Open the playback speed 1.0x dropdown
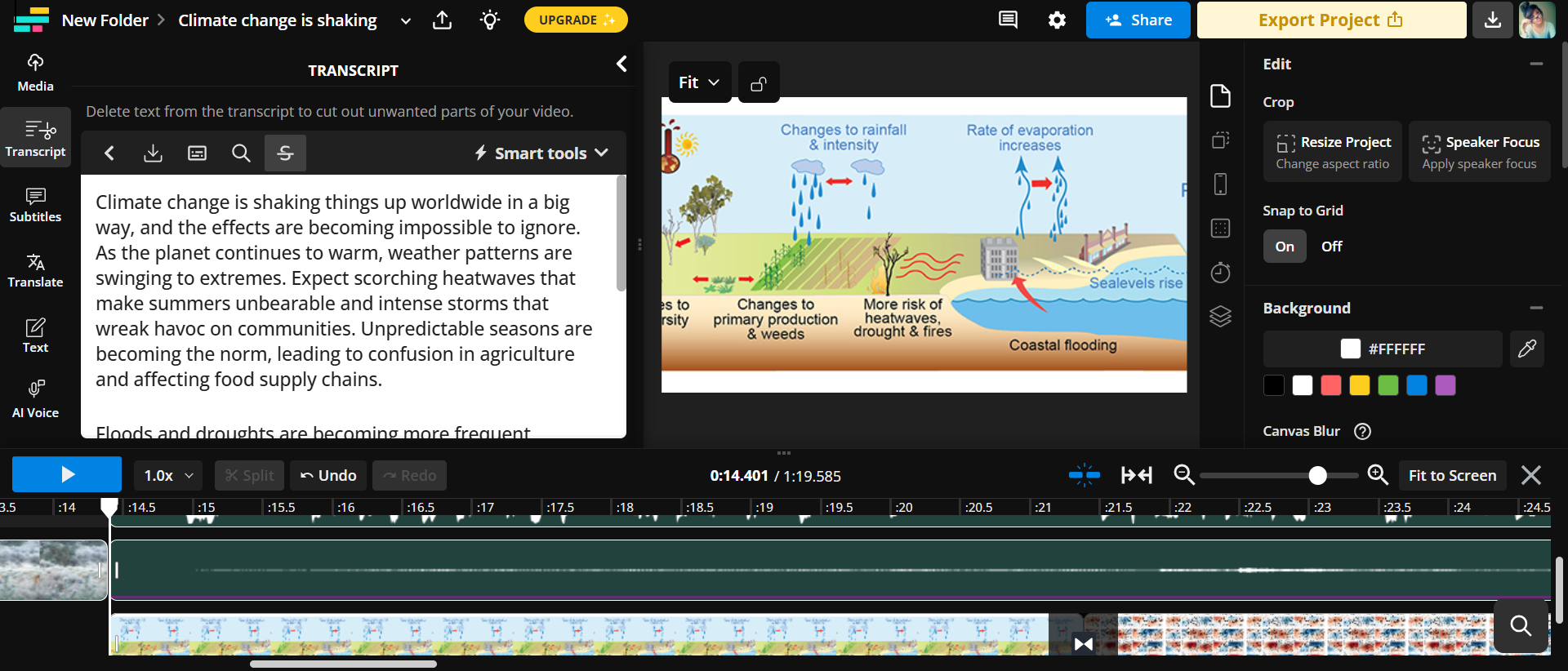This screenshot has width=1568, height=671. coord(168,475)
